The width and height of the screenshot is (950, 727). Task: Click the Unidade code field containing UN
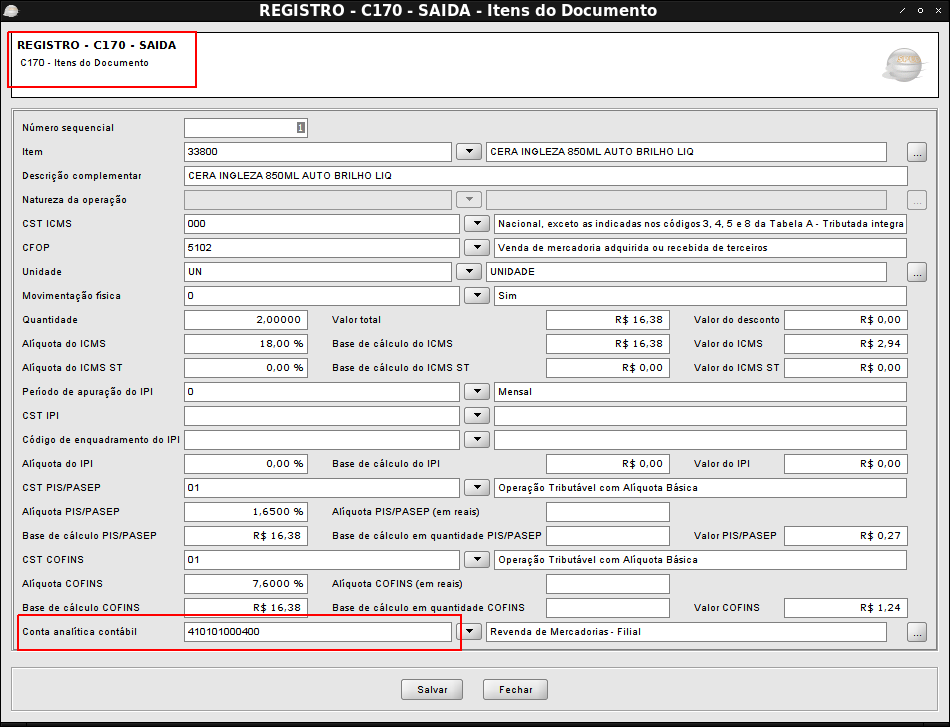318,271
